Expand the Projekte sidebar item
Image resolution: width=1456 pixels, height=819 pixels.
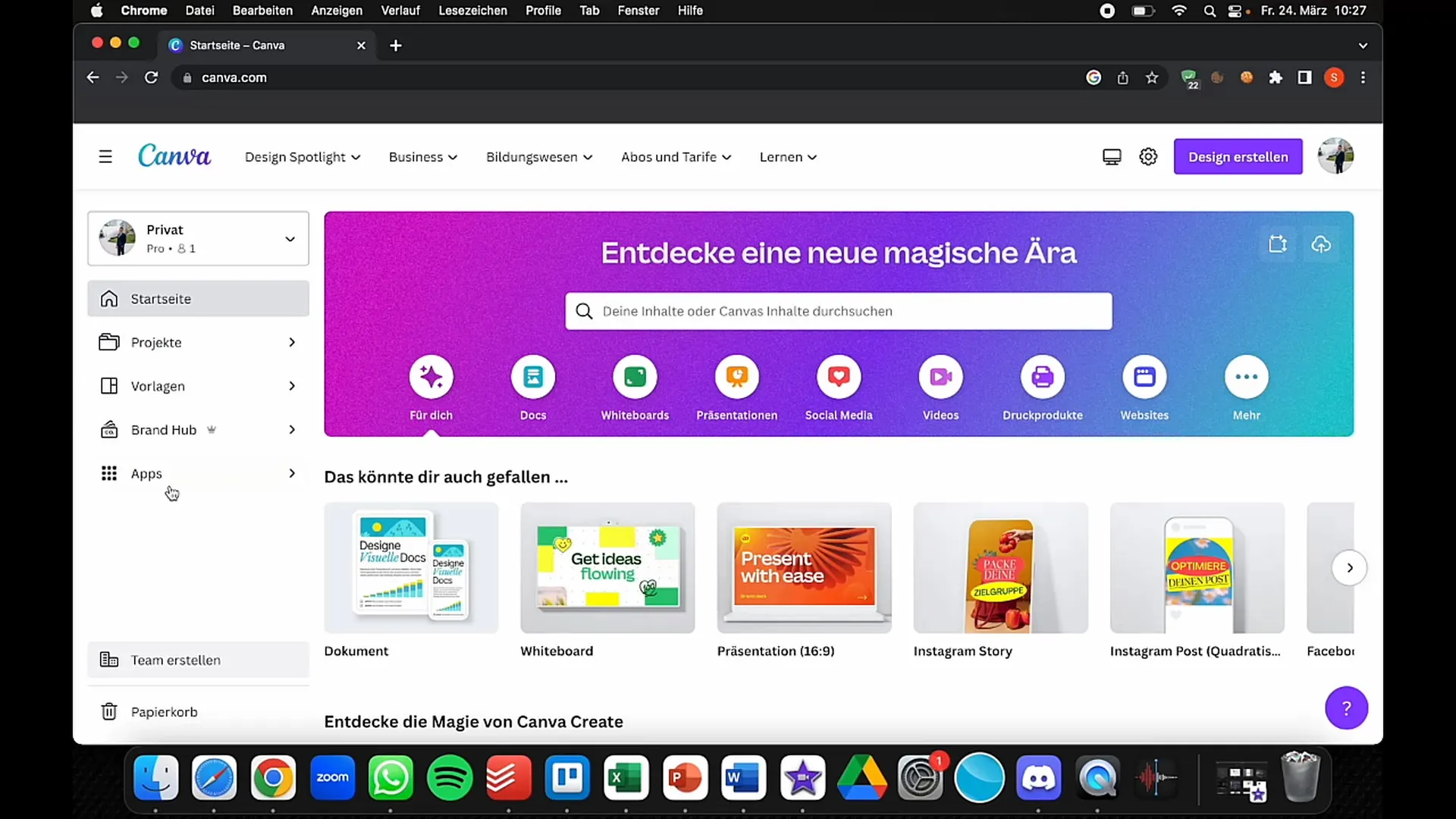pos(291,342)
